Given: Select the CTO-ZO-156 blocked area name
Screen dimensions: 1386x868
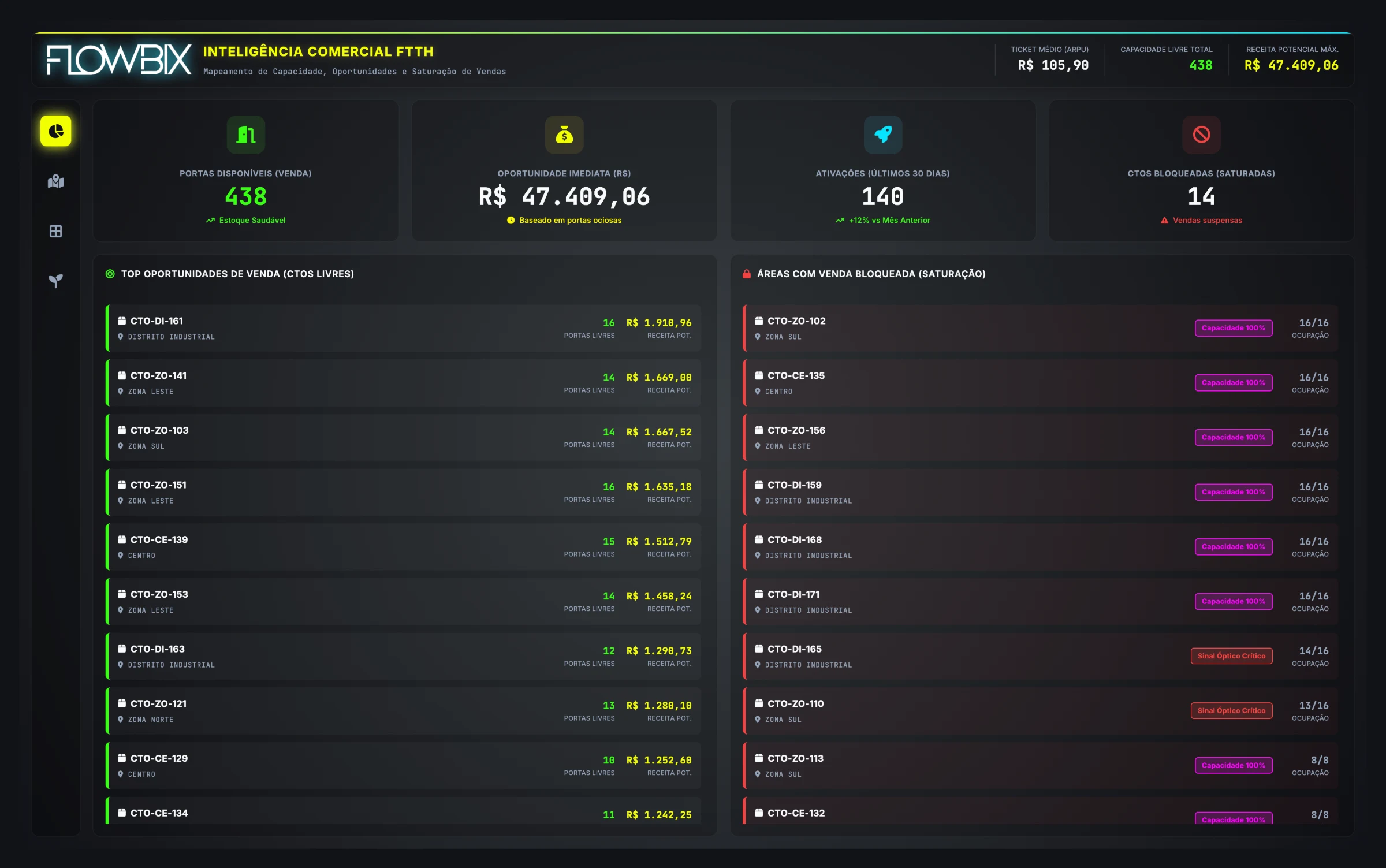Looking at the screenshot, I should tap(796, 430).
